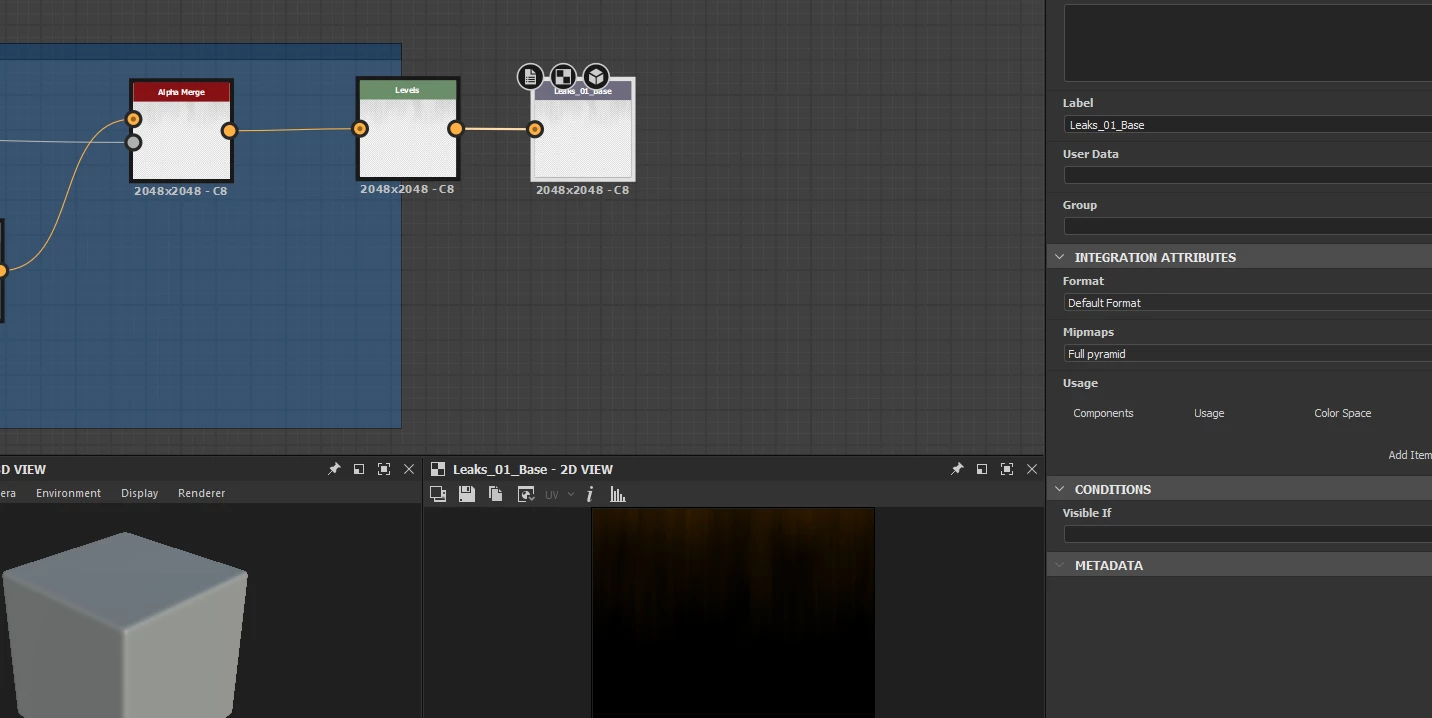Click the display channel icon in 2D view toolbar
The image size is (1432, 718).
click(x=437, y=494)
